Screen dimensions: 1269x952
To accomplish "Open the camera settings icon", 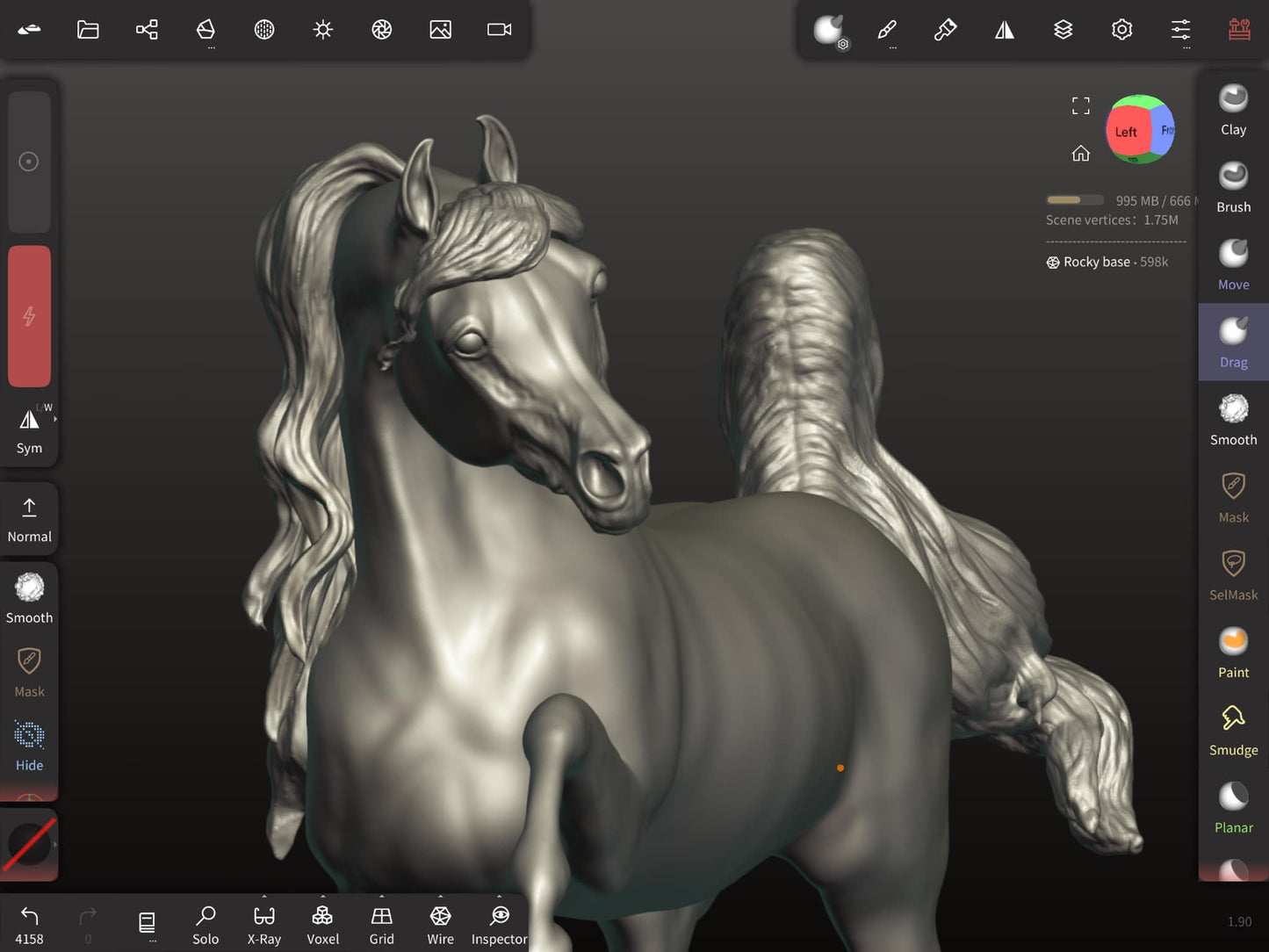I will 499,30.
